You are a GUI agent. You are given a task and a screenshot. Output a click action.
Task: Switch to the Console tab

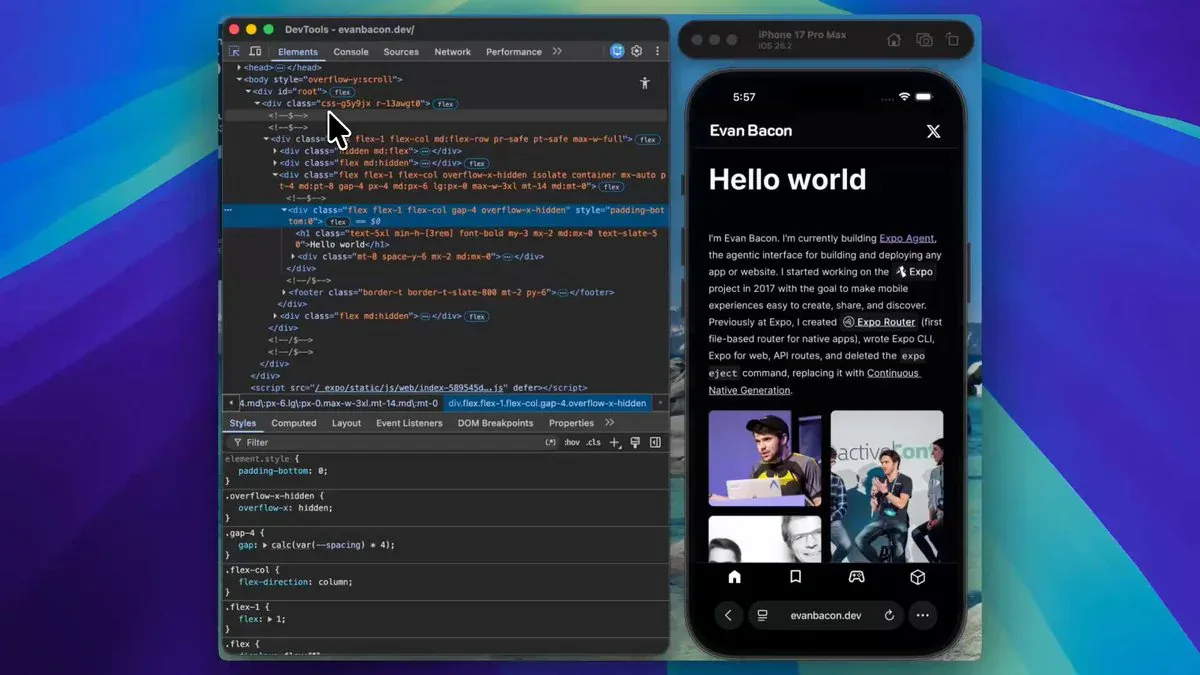(351, 52)
